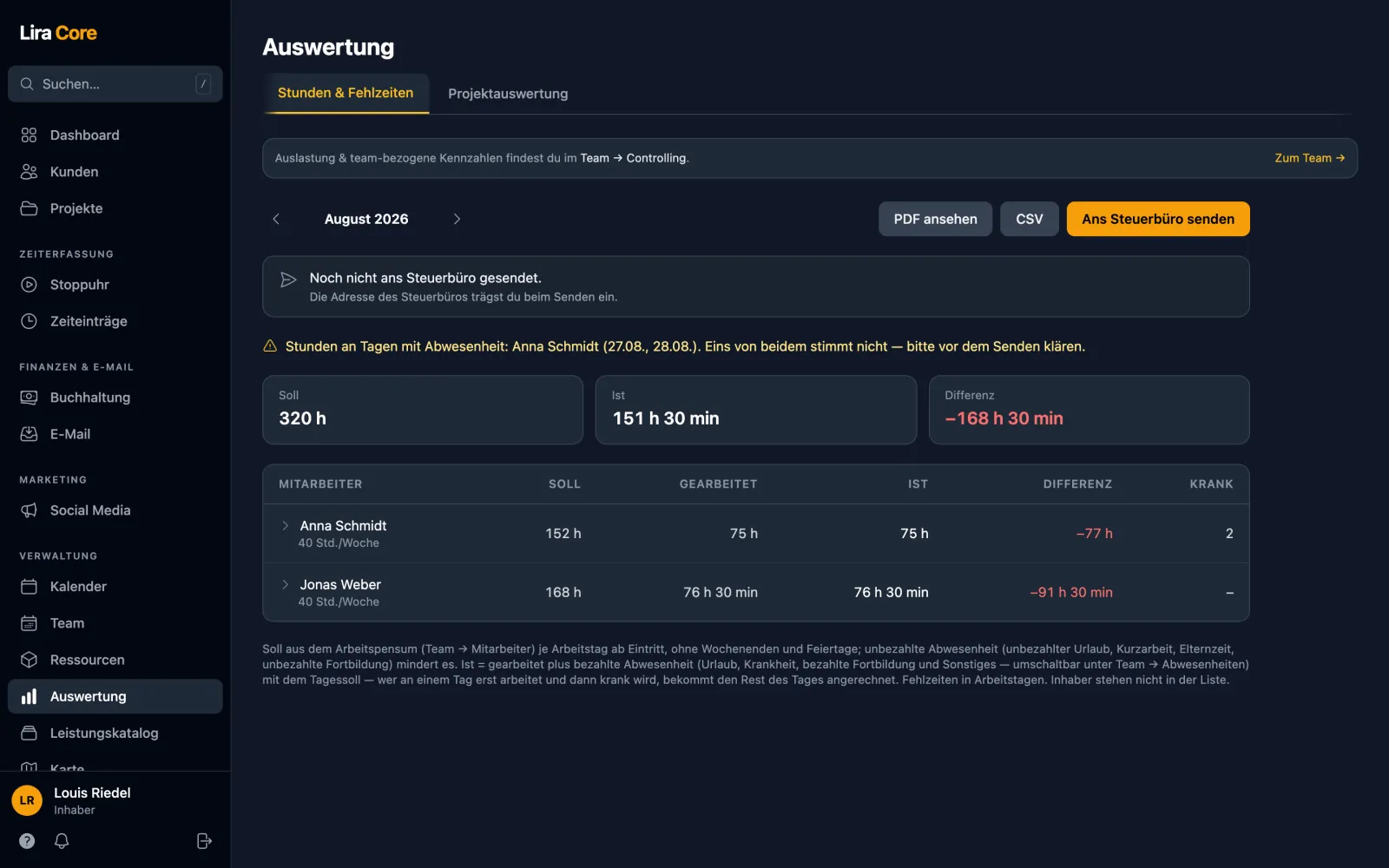The image size is (1389, 868).
Task: Export the report as CSV
Action: point(1030,219)
